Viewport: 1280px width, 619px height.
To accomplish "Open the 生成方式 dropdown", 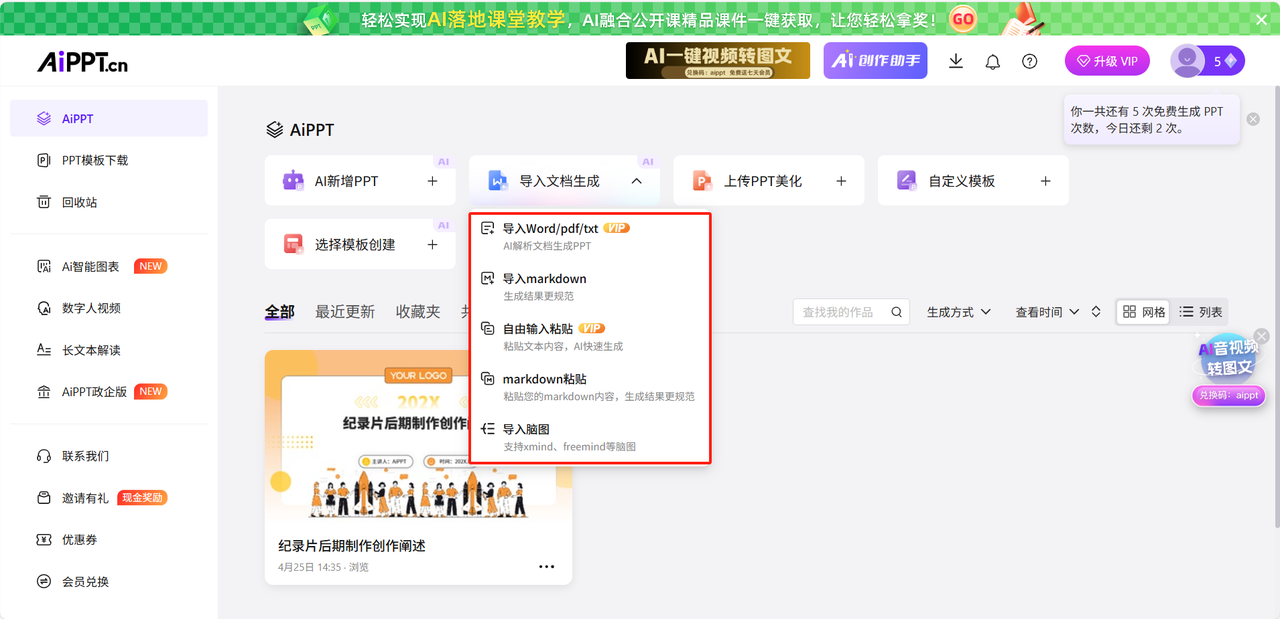I will pyautogui.click(x=959, y=312).
